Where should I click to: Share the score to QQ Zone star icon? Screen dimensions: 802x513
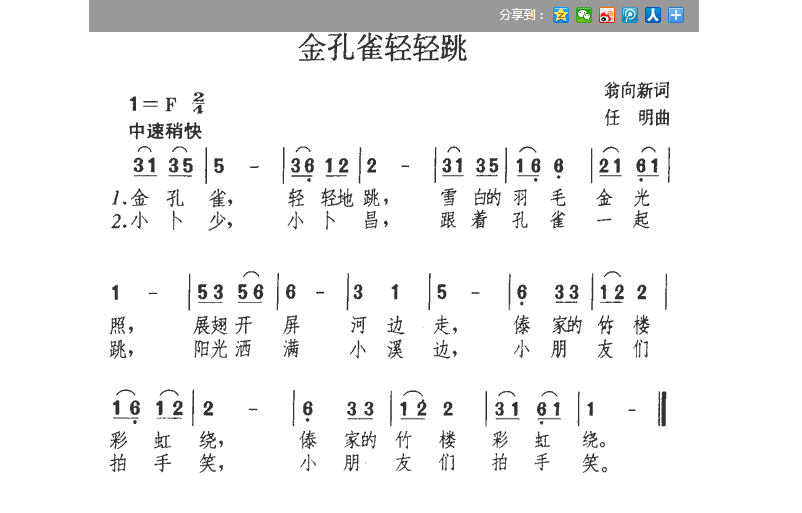tap(561, 15)
